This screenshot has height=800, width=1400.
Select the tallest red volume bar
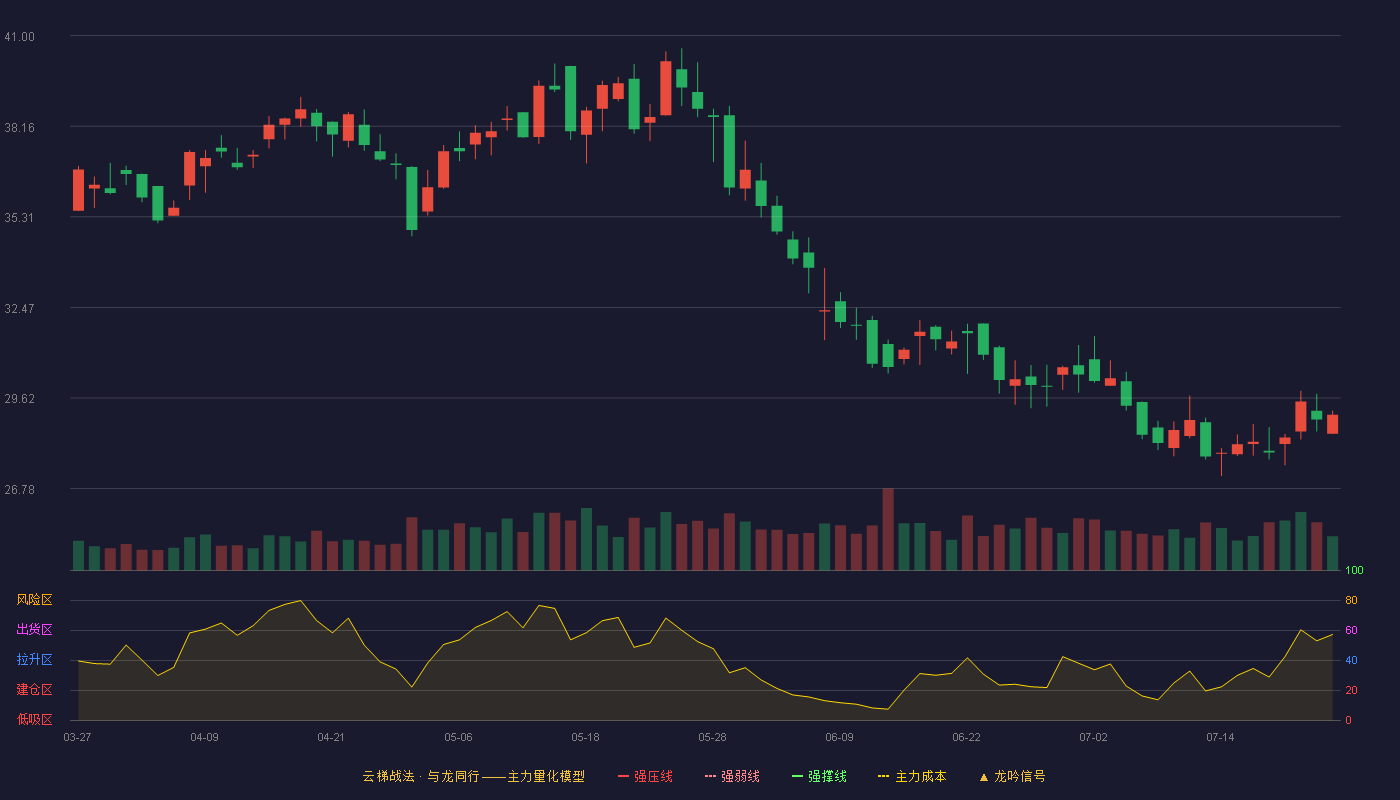pos(888,529)
